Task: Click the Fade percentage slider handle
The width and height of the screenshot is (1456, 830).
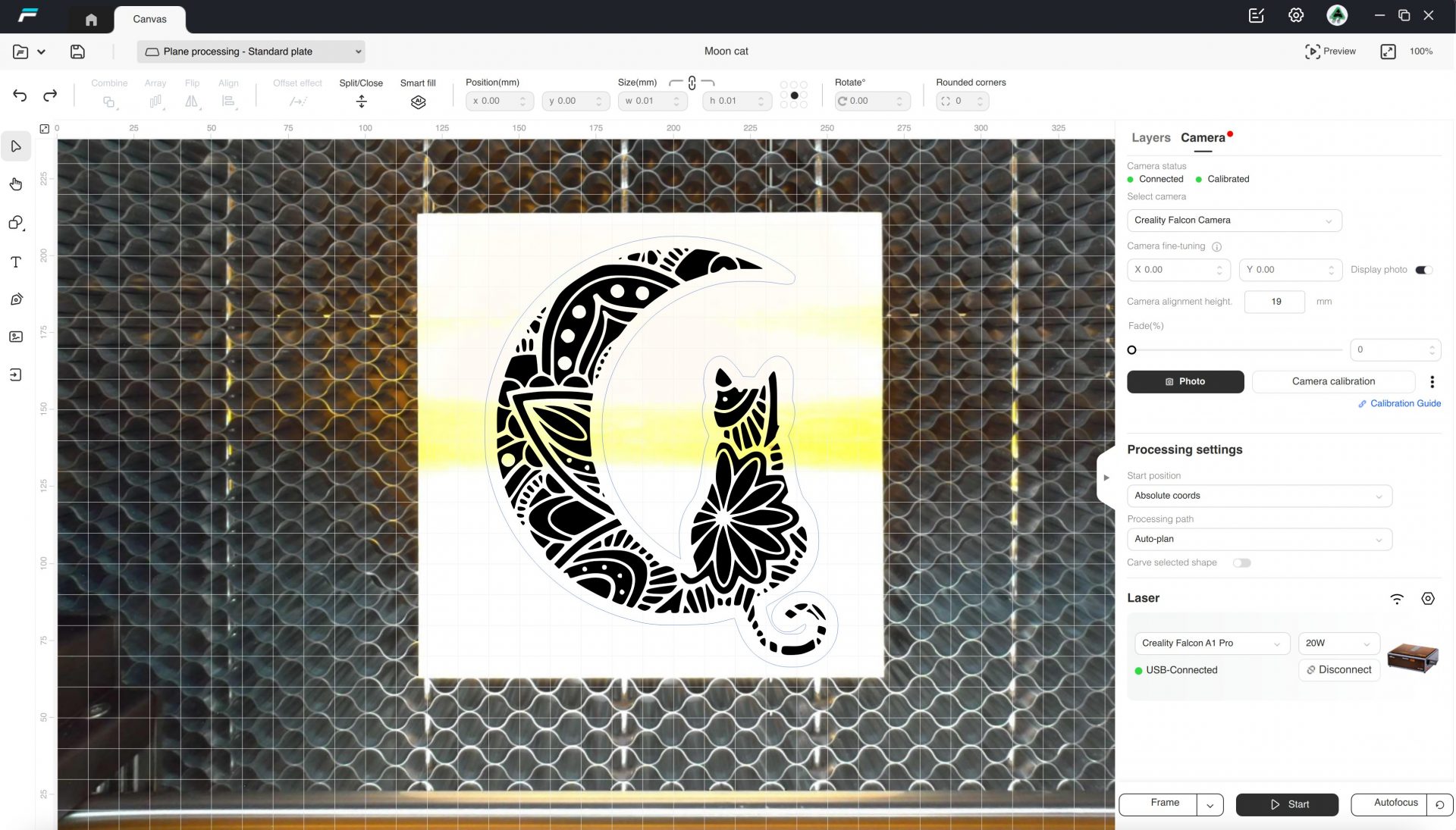Action: click(1131, 349)
